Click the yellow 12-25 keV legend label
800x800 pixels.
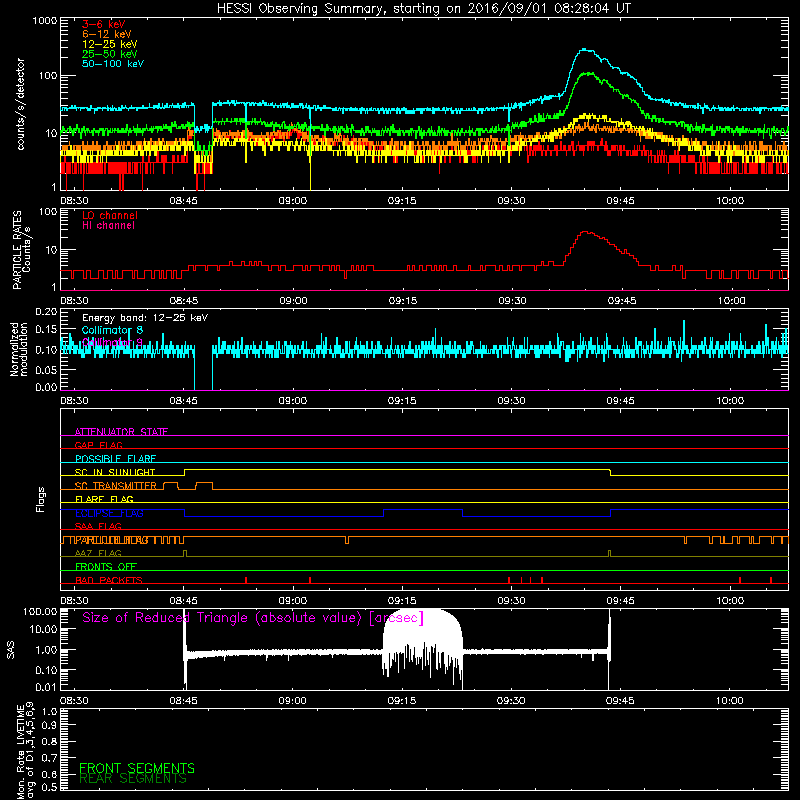point(110,44)
